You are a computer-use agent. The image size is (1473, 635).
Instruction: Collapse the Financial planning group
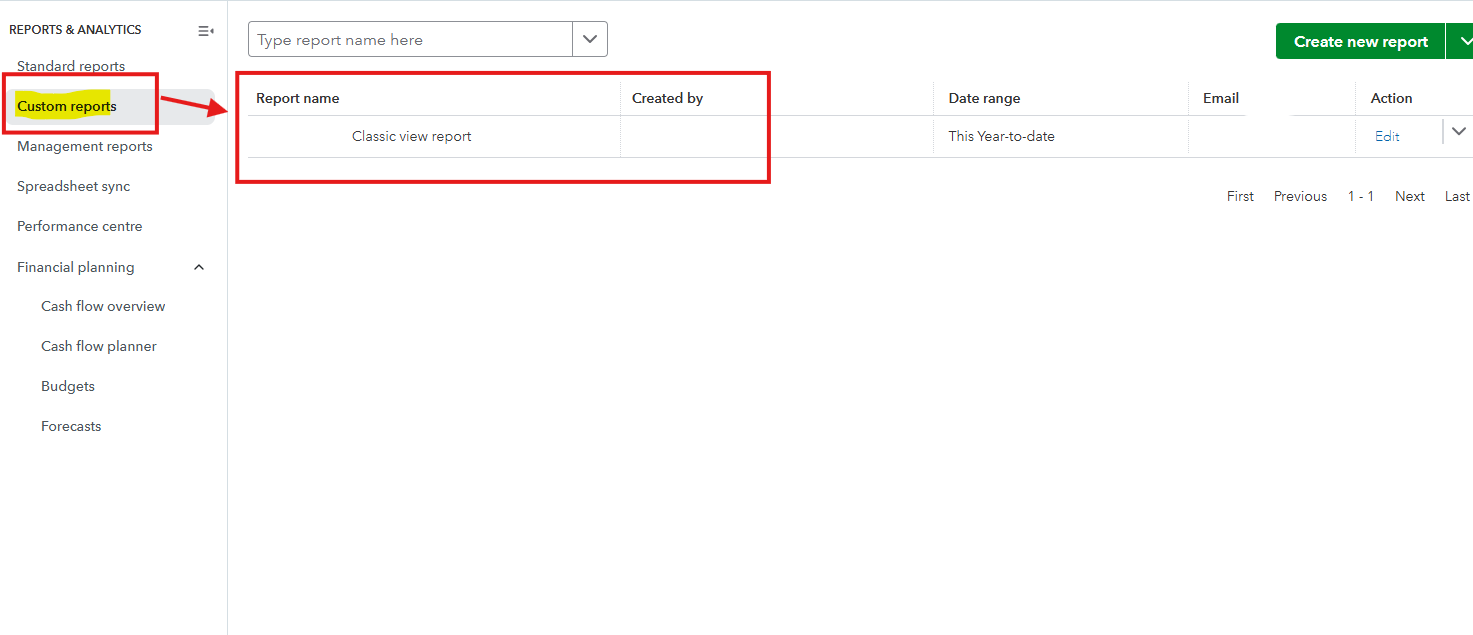[199, 267]
